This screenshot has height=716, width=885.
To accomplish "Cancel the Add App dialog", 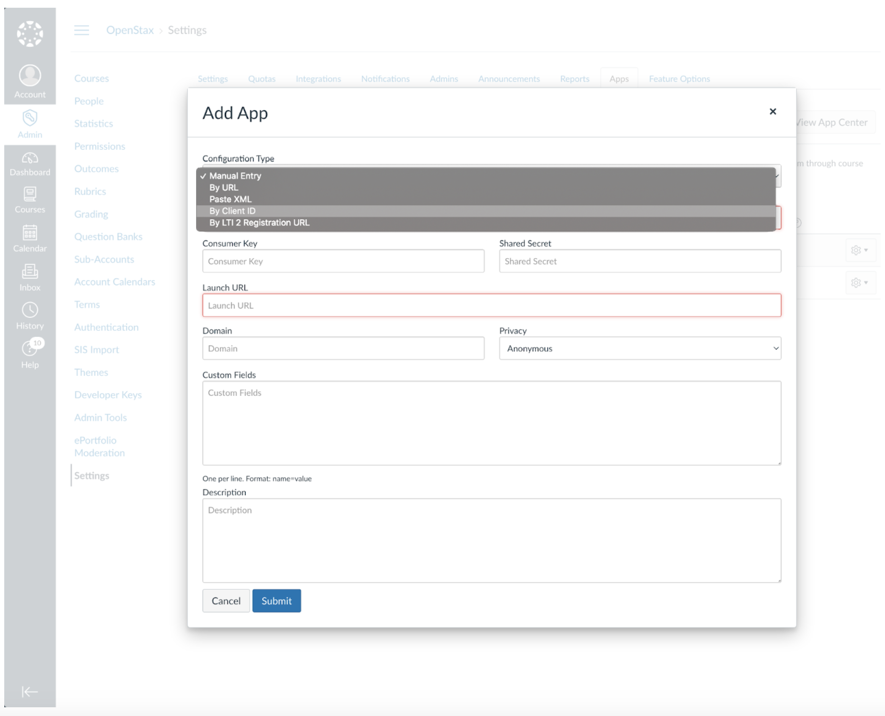I will [225, 600].
